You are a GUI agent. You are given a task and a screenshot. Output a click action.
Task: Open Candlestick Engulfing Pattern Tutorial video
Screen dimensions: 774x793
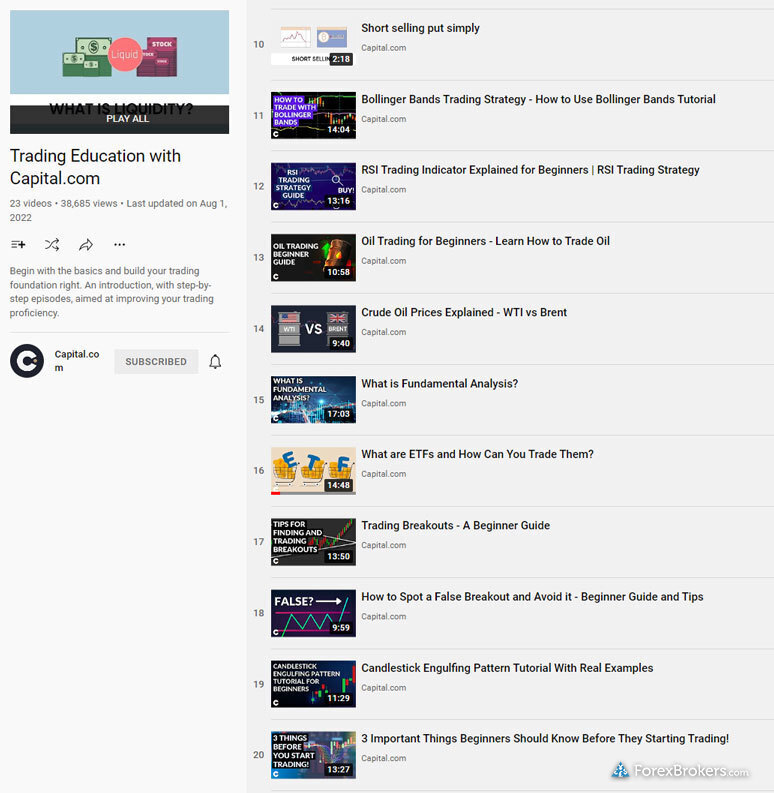[507, 668]
